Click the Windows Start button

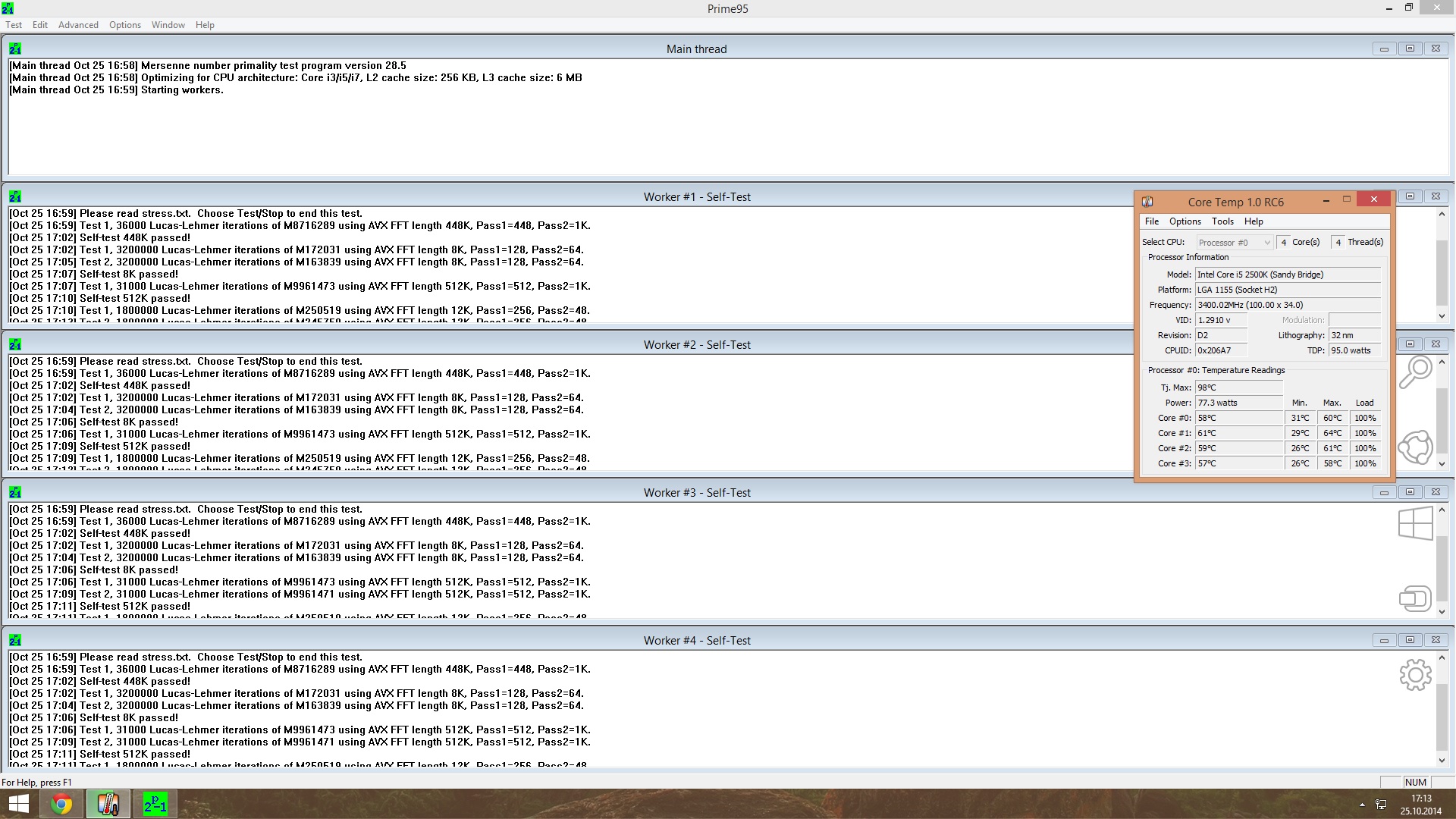(x=18, y=804)
